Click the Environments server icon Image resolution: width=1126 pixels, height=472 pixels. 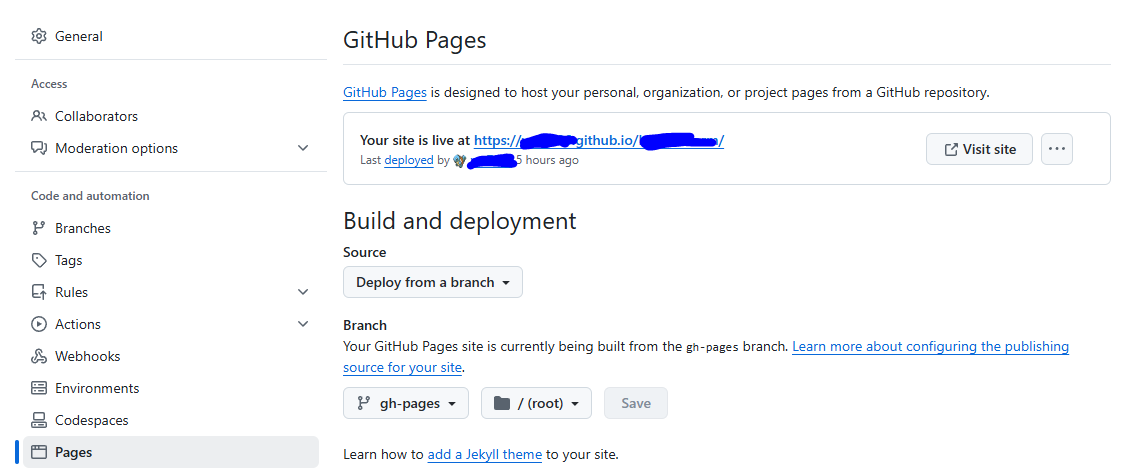pyautogui.click(x=39, y=388)
